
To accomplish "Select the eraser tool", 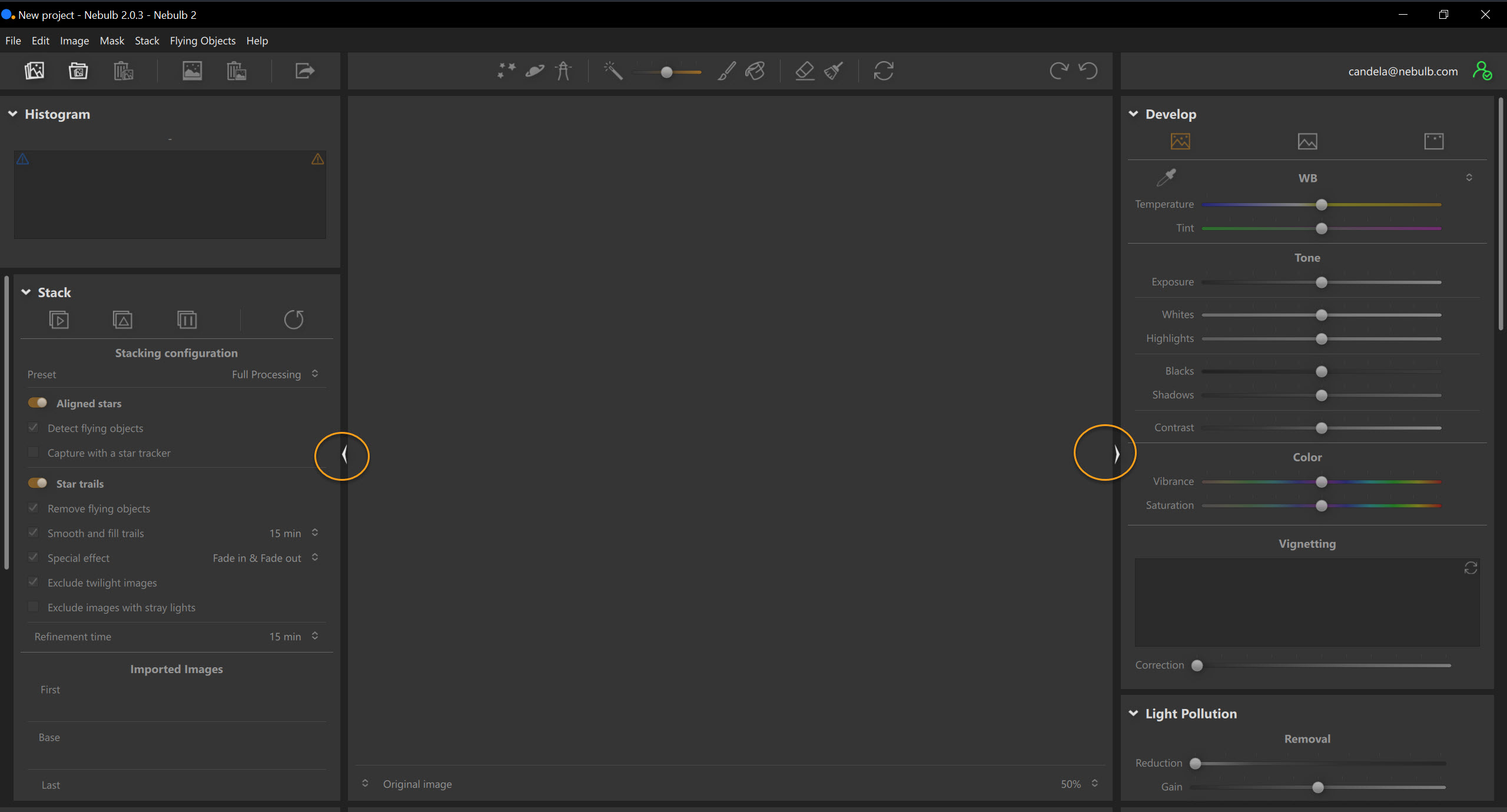I will click(805, 71).
